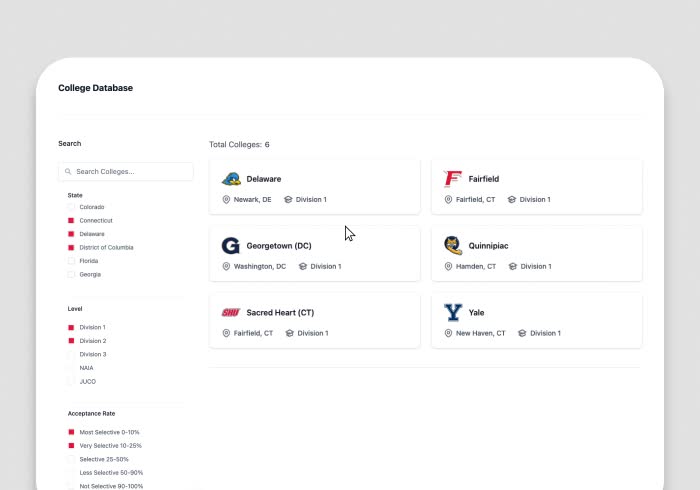Click graduation cap icon in Sacred Heart card

tap(290, 333)
